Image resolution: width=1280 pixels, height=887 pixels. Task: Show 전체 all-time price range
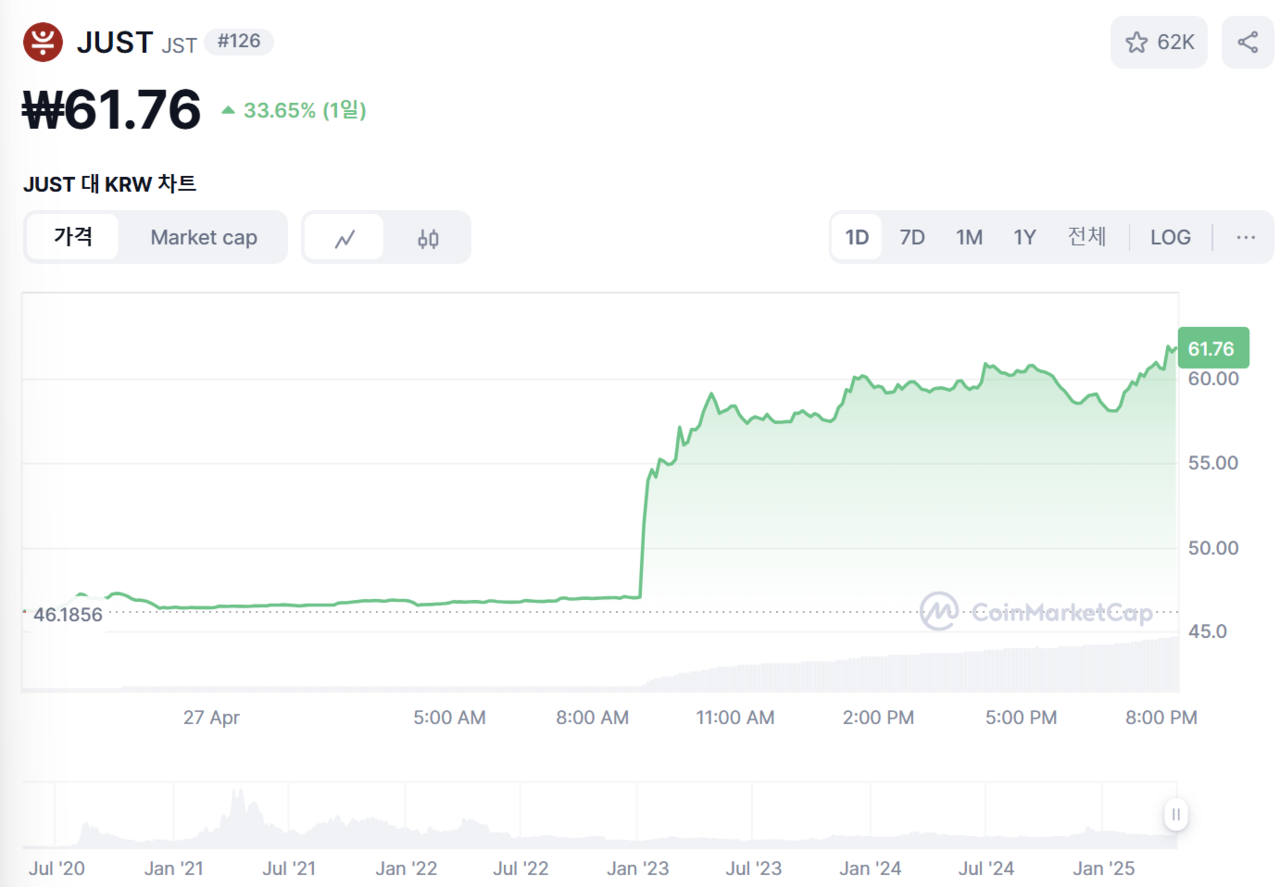click(1086, 238)
